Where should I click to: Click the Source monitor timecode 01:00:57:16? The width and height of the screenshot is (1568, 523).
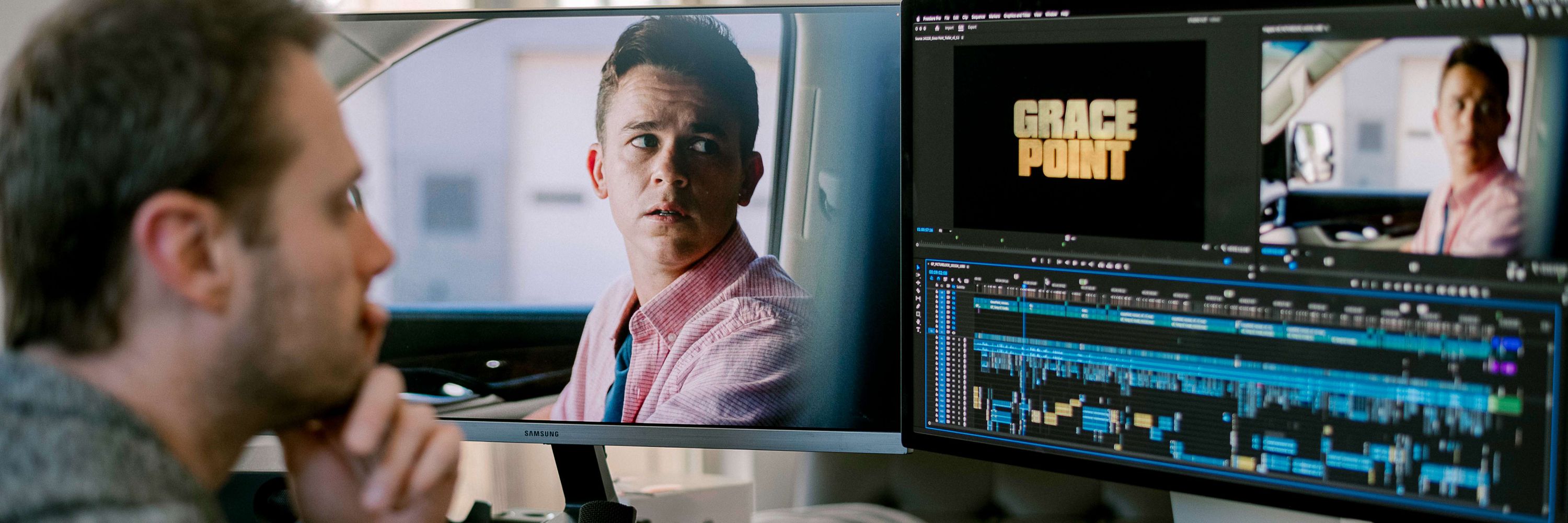925,230
